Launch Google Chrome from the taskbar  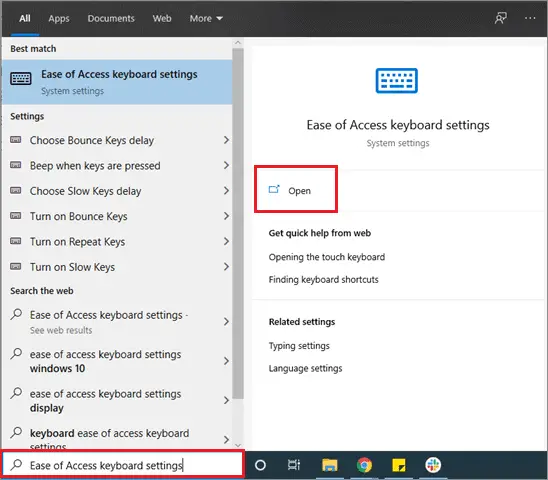click(x=364, y=465)
